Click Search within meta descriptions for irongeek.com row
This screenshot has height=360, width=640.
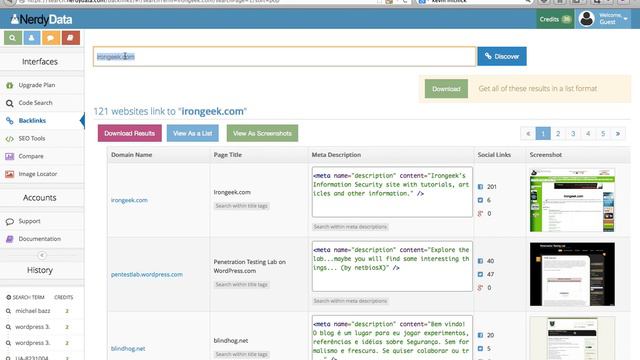(350, 227)
